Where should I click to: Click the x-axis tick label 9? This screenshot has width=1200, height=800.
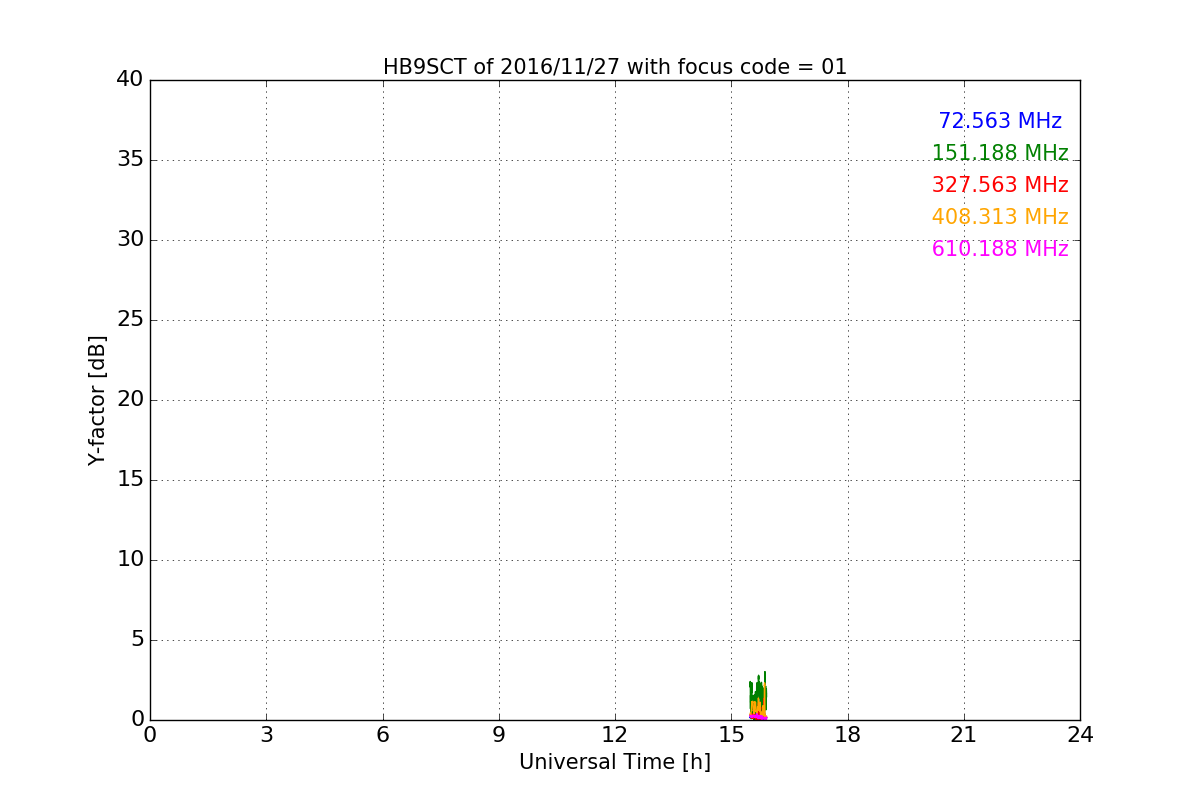[x=499, y=735]
